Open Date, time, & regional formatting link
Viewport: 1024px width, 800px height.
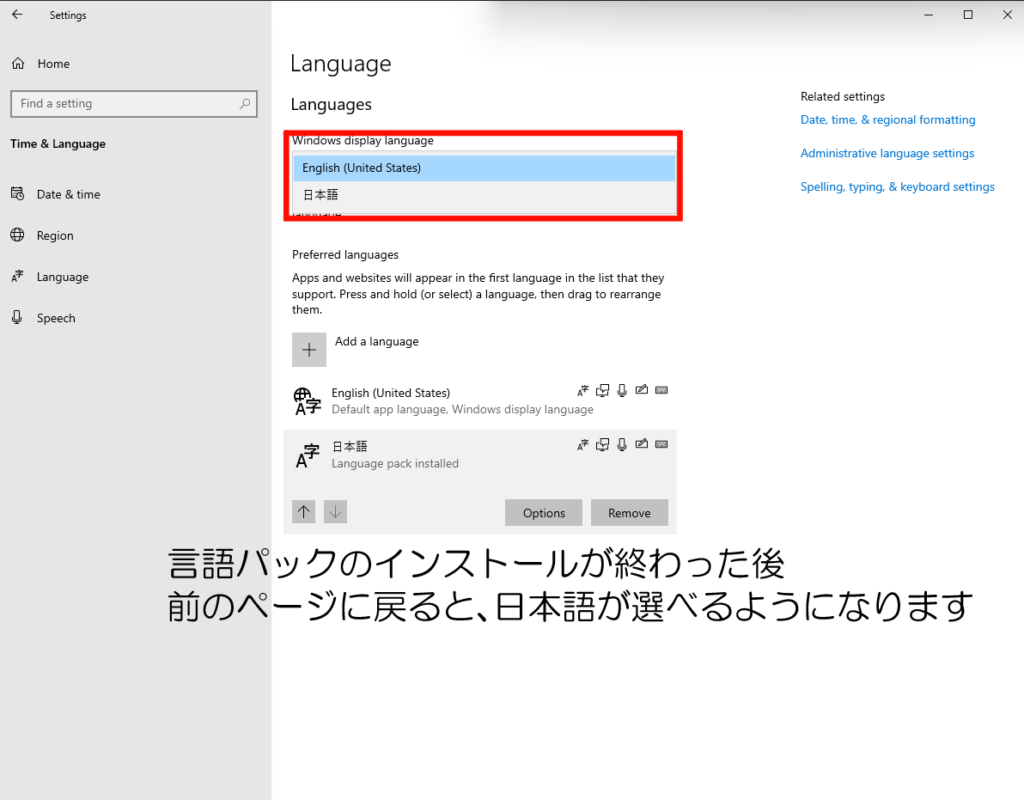point(887,120)
